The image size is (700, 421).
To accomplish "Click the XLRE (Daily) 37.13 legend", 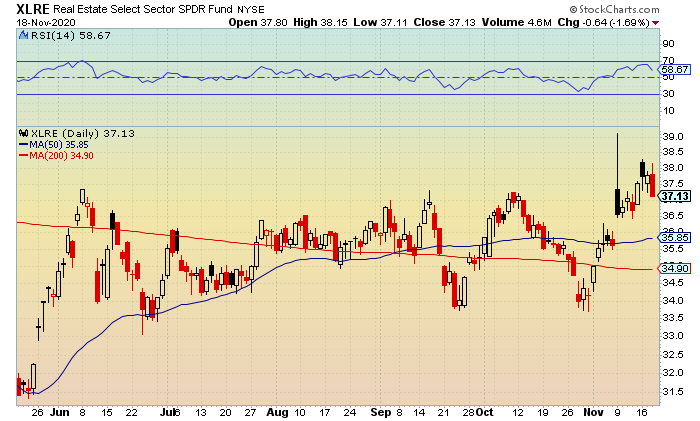I will [83, 133].
